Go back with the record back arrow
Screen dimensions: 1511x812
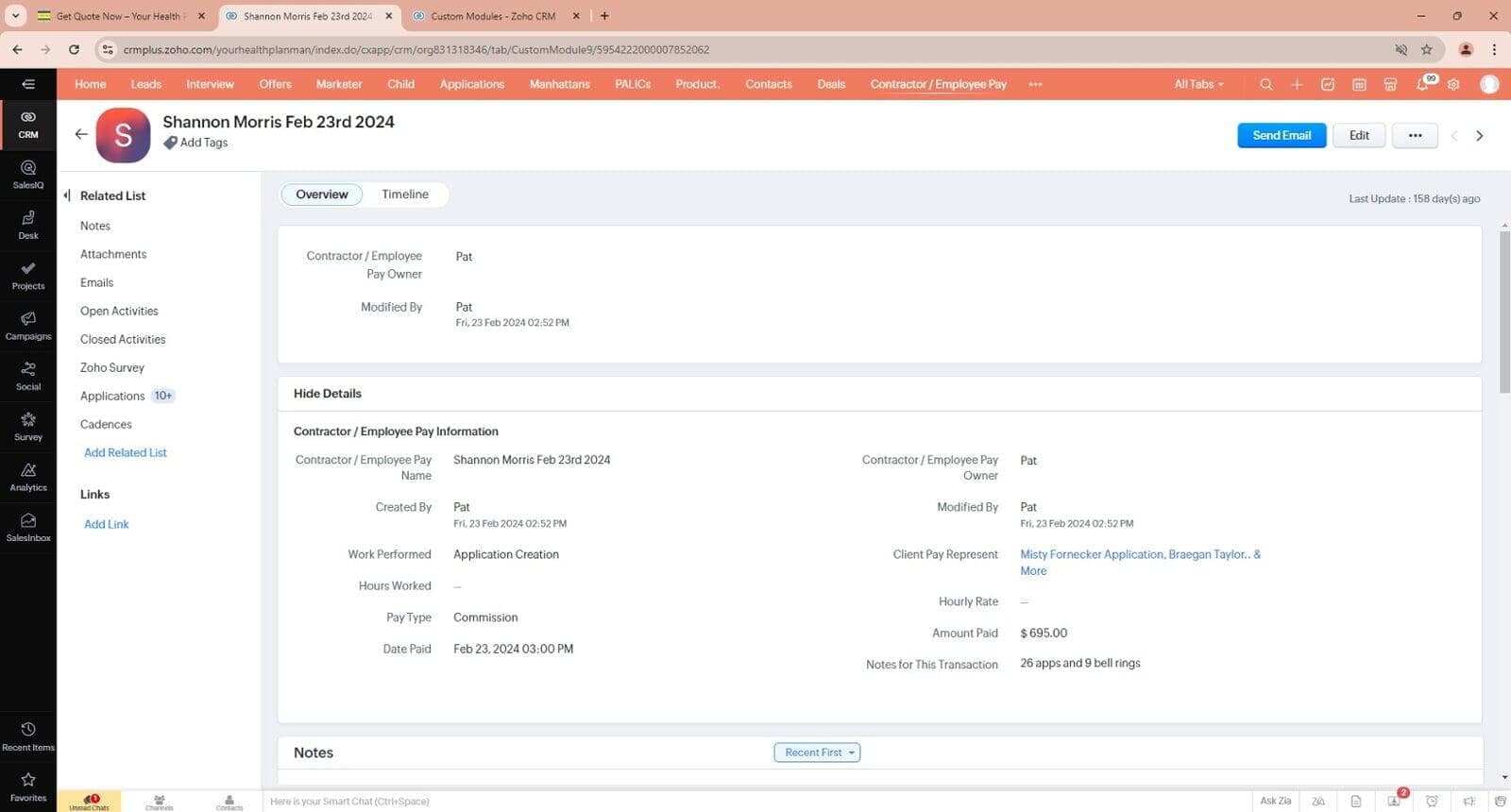pos(81,134)
